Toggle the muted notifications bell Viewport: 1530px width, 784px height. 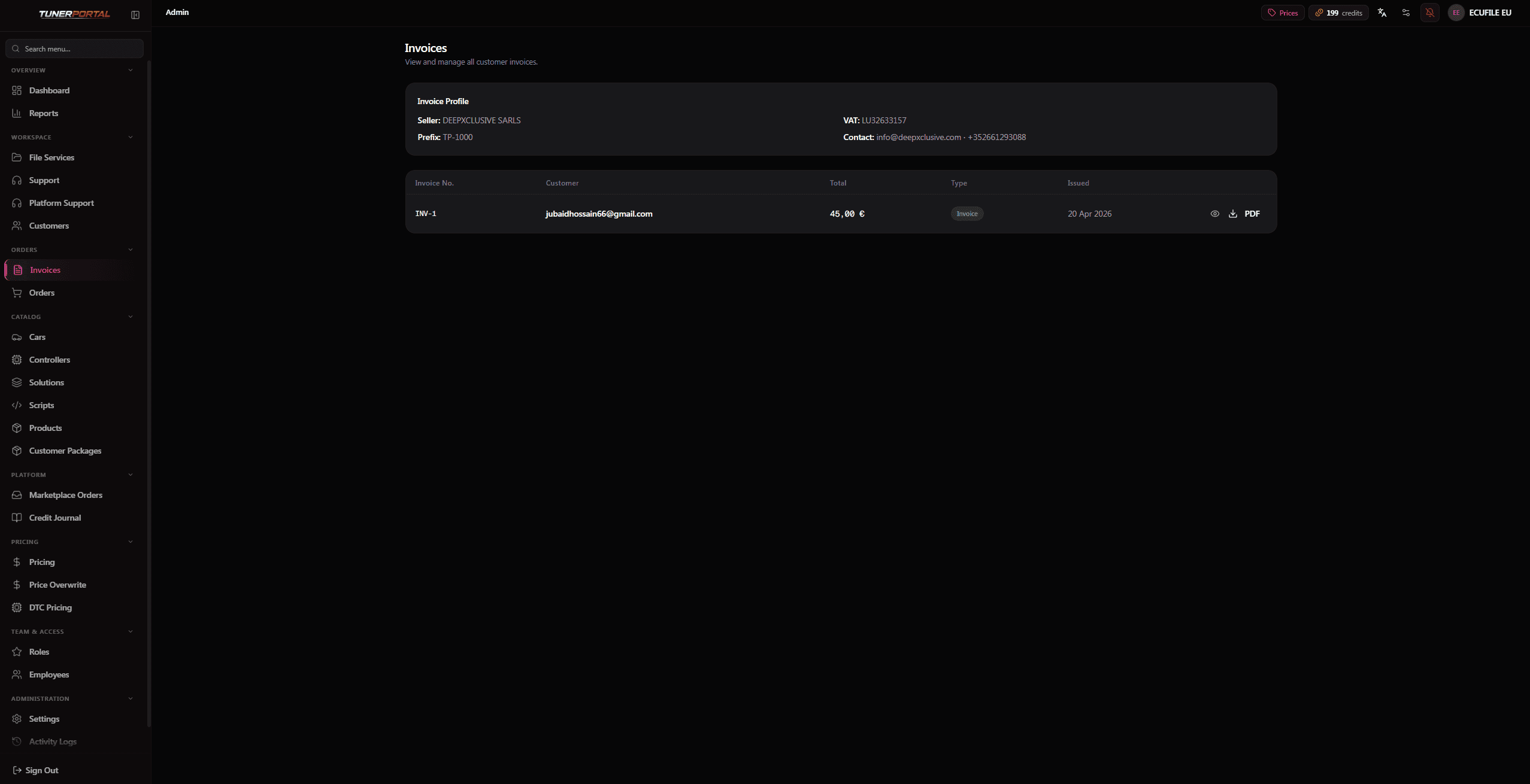click(1430, 13)
